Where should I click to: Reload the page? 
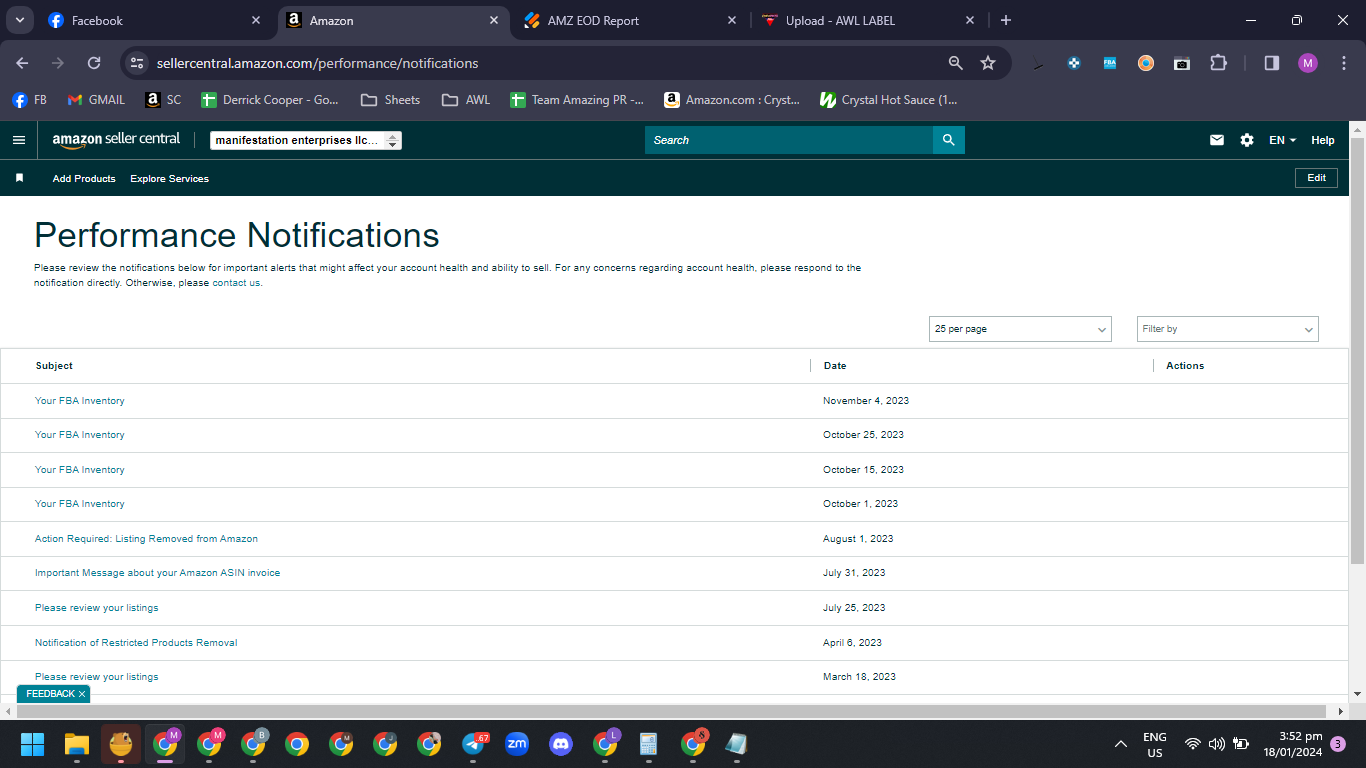click(94, 63)
